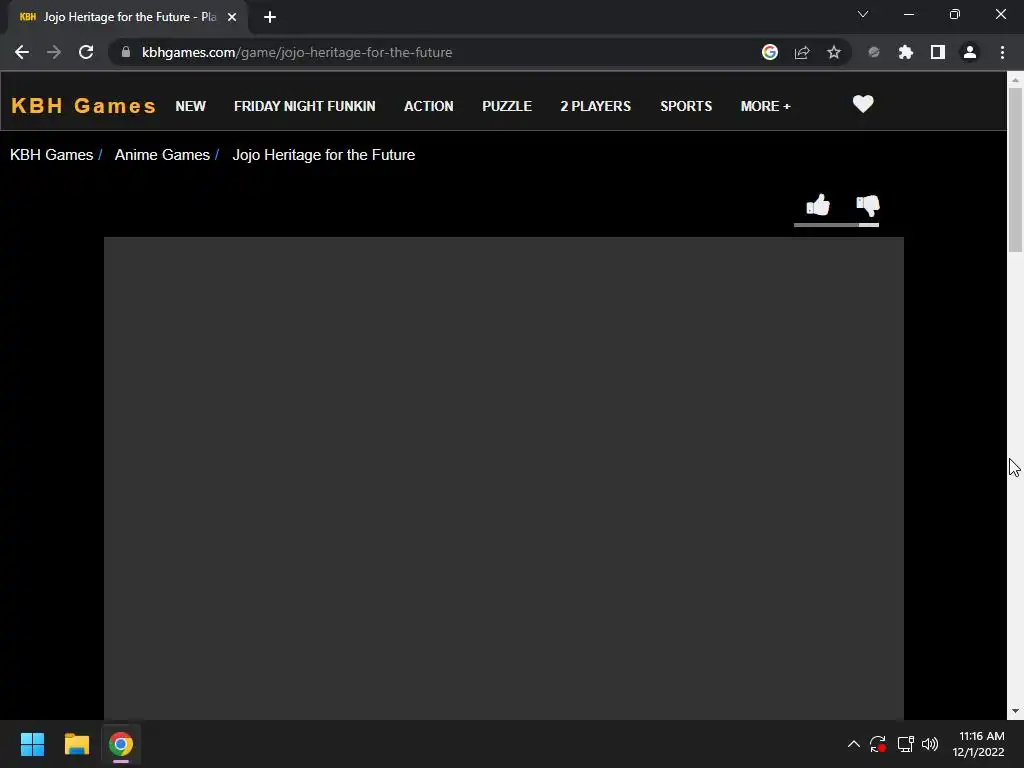Open a new tab with plus button
1024x768 pixels.
point(270,17)
